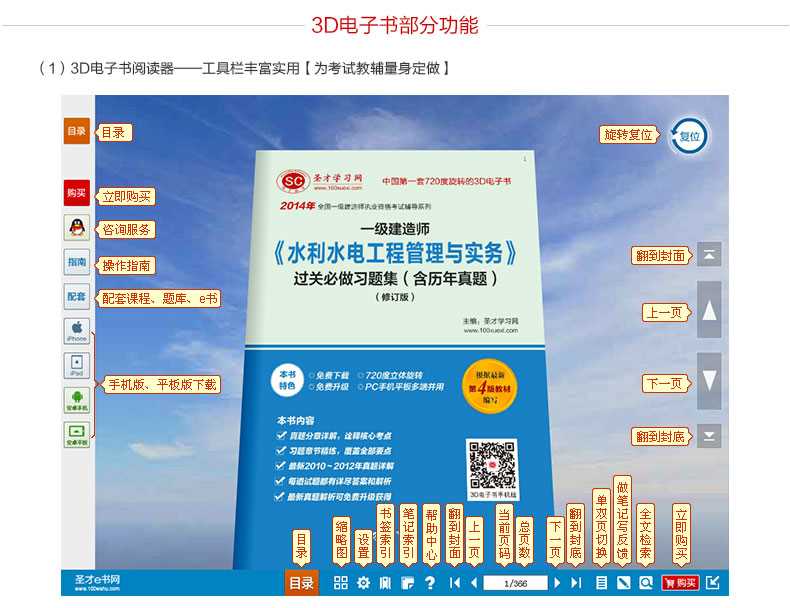This screenshot has width=790, height=608.
Task: Open the bookmark index icon
Action: tap(385, 583)
